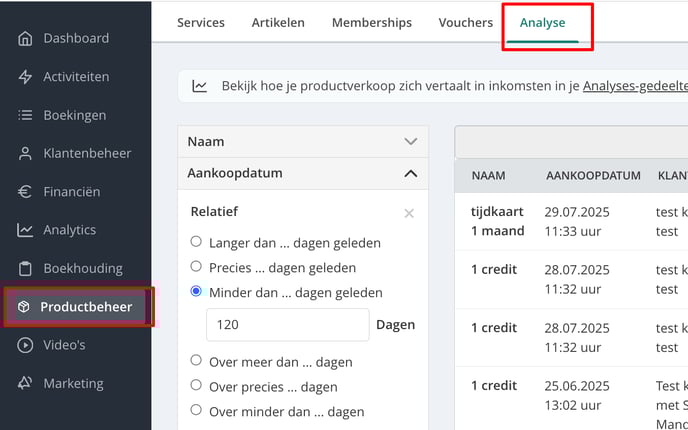Choose the 'Precies ... dagen geleden' radio button
Image resolution: width=688 pixels, height=430 pixels.
click(196, 266)
